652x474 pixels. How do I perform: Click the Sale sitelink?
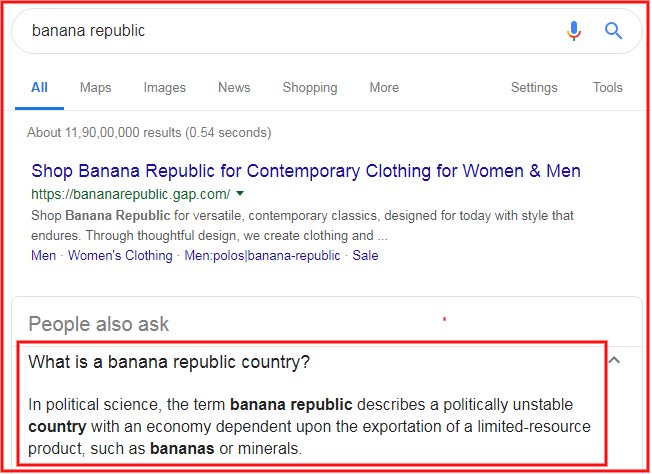point(366,255)
